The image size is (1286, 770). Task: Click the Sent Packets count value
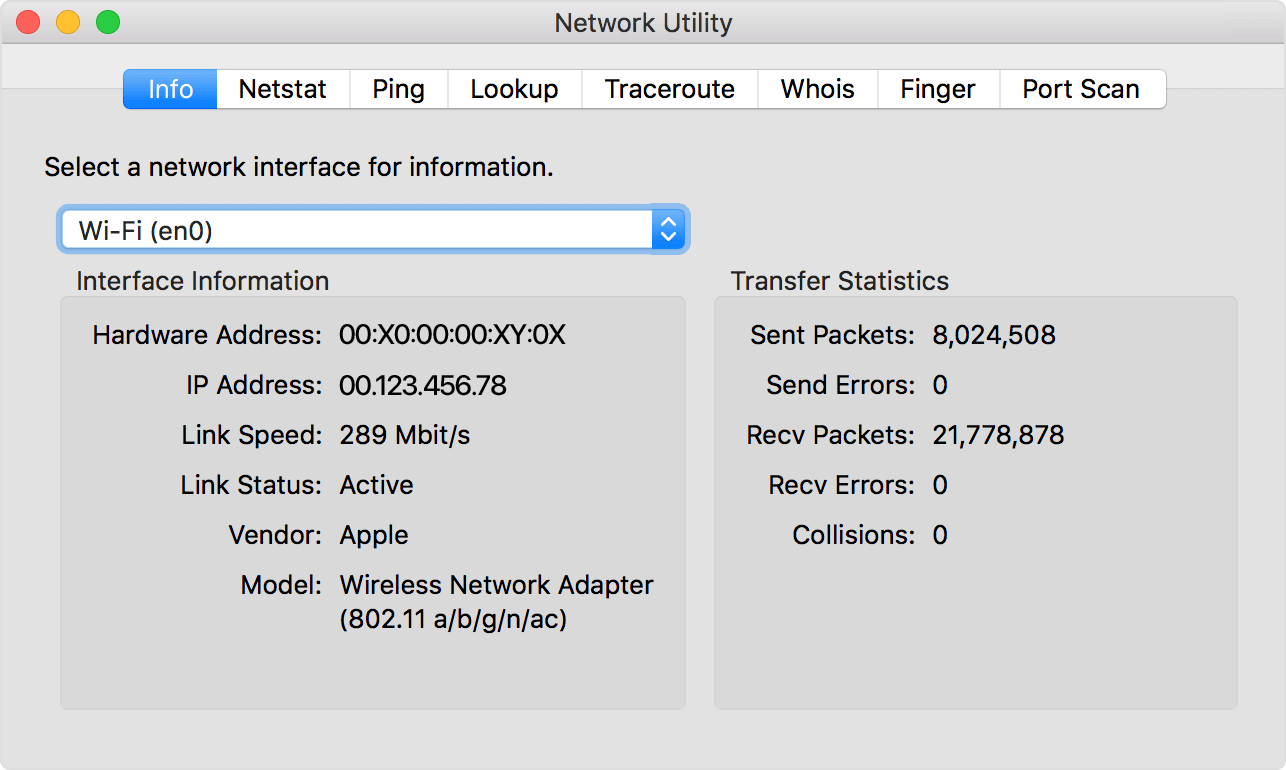[x=994, y=335]
